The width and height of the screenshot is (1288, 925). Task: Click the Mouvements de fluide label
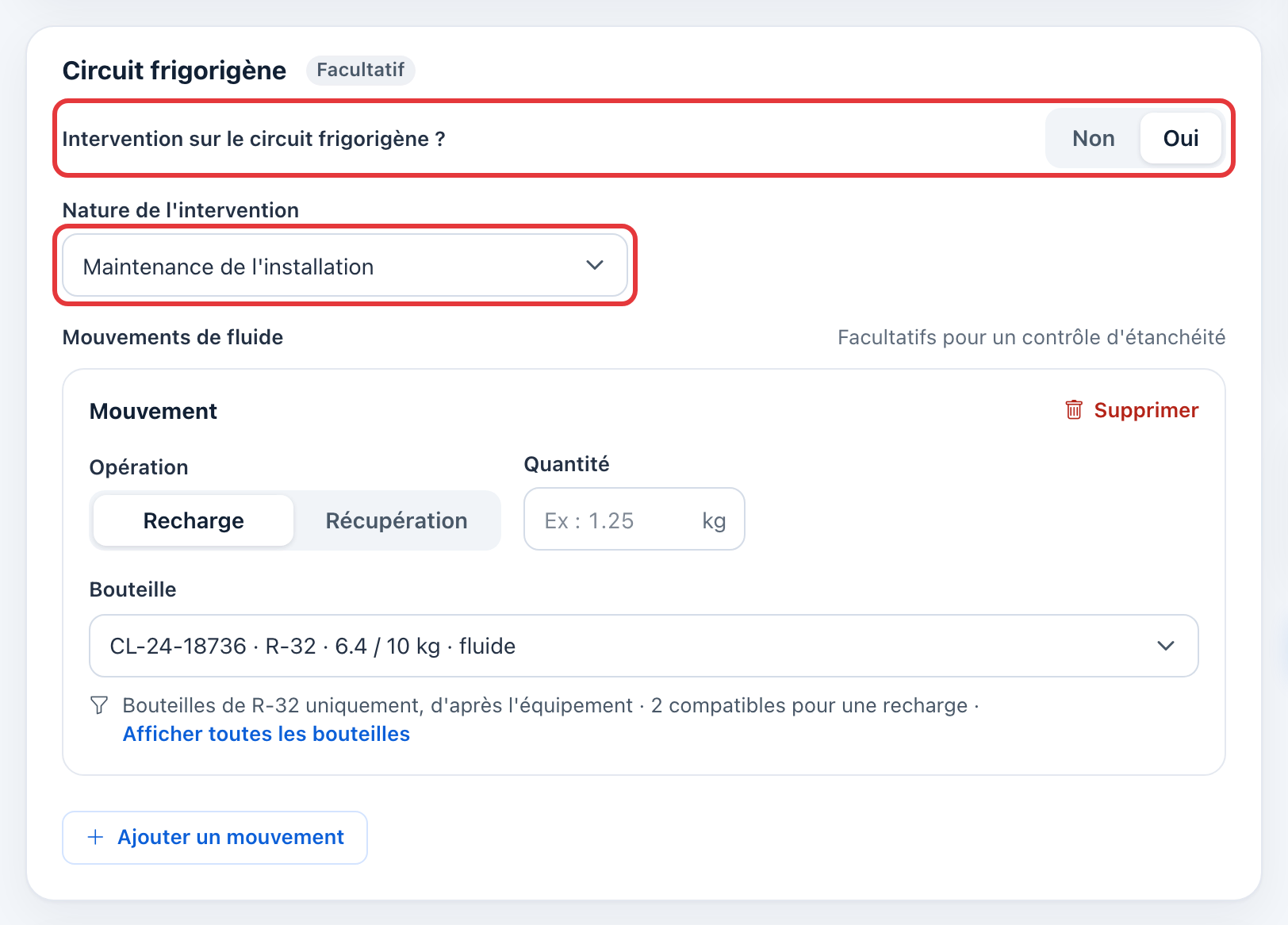pyautogui.click(x=173, y=337)
